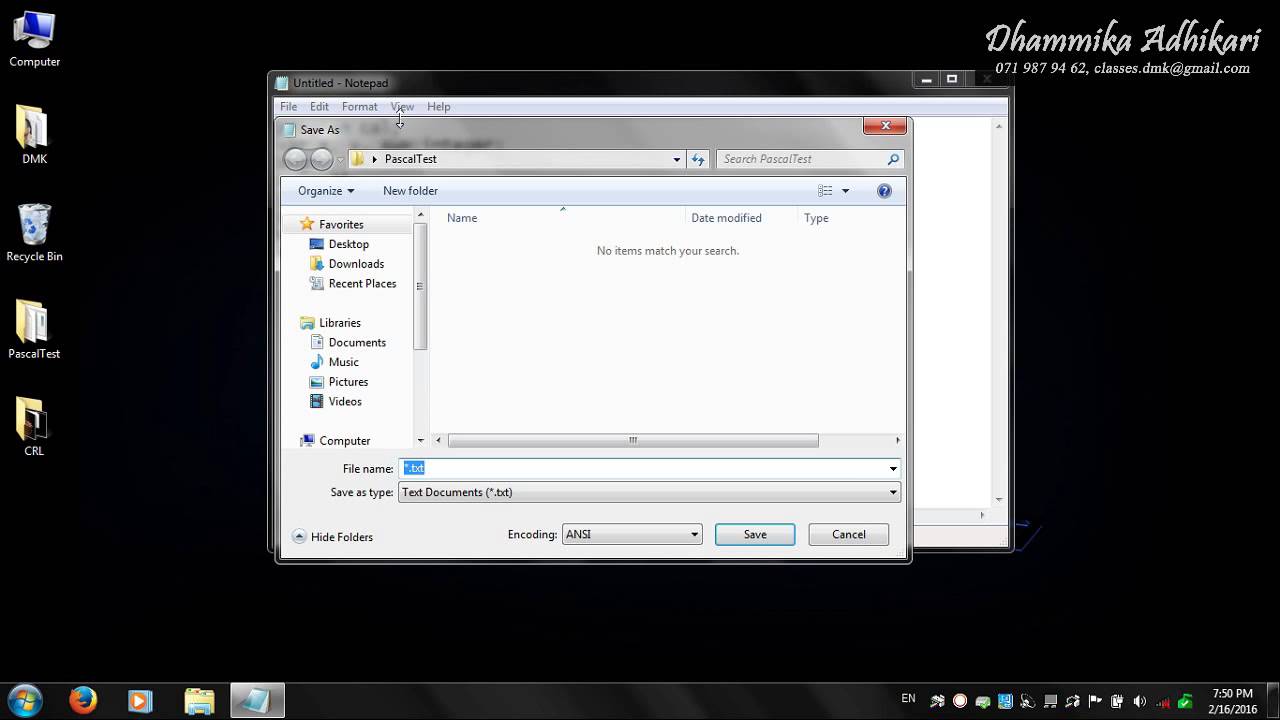Open the Notepad Help menu
The width and height of the screenshot is (1280, 720).
pos(439,107)
